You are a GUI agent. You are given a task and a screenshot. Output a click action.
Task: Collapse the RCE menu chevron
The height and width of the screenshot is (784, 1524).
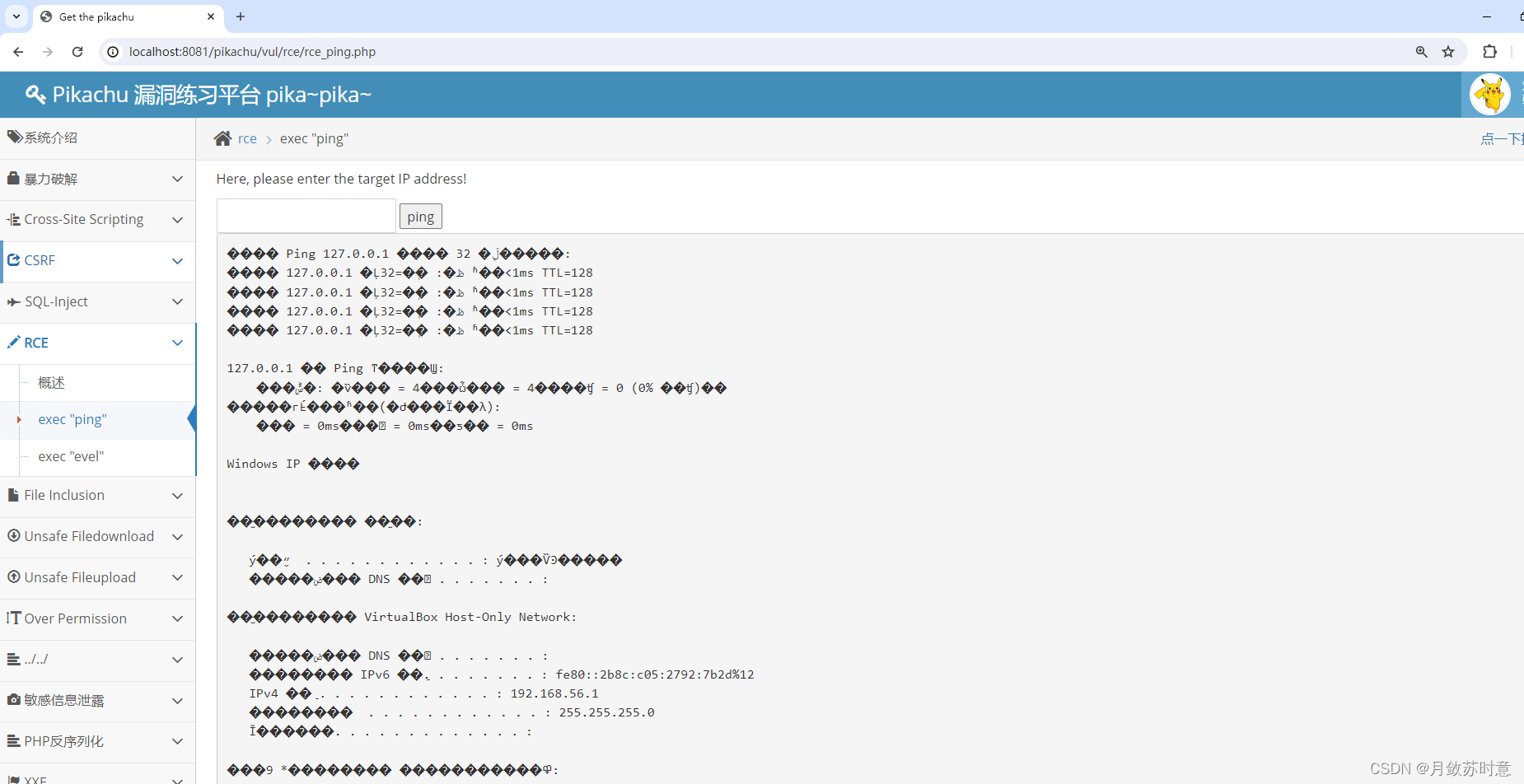click(177, 343)
